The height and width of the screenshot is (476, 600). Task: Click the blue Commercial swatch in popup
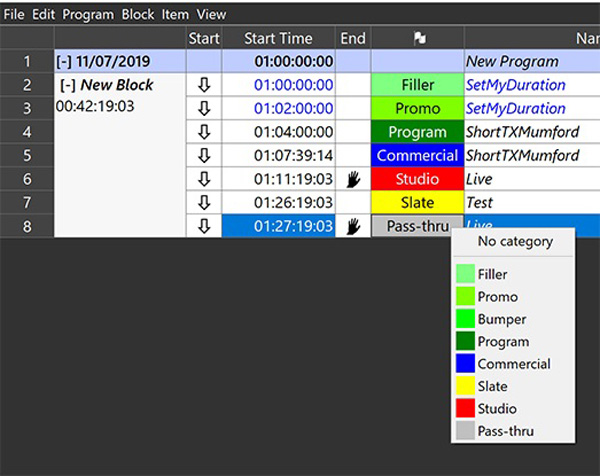pyautogui.click(x=465, y=364)
